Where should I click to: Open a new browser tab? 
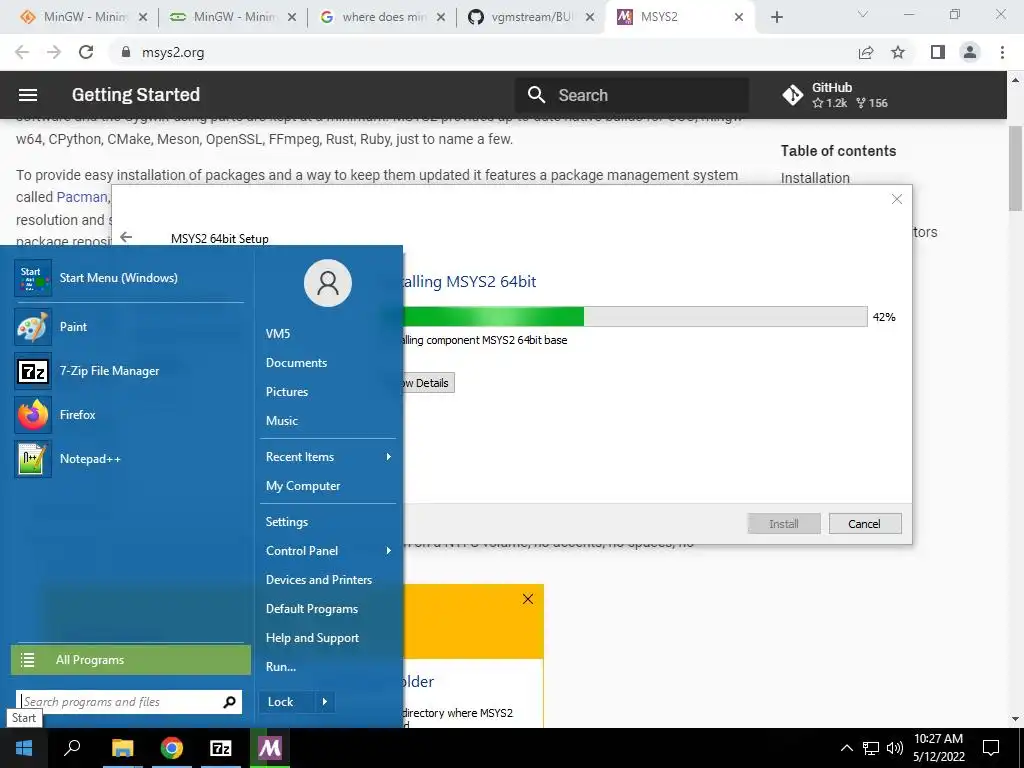coord(776,18)
